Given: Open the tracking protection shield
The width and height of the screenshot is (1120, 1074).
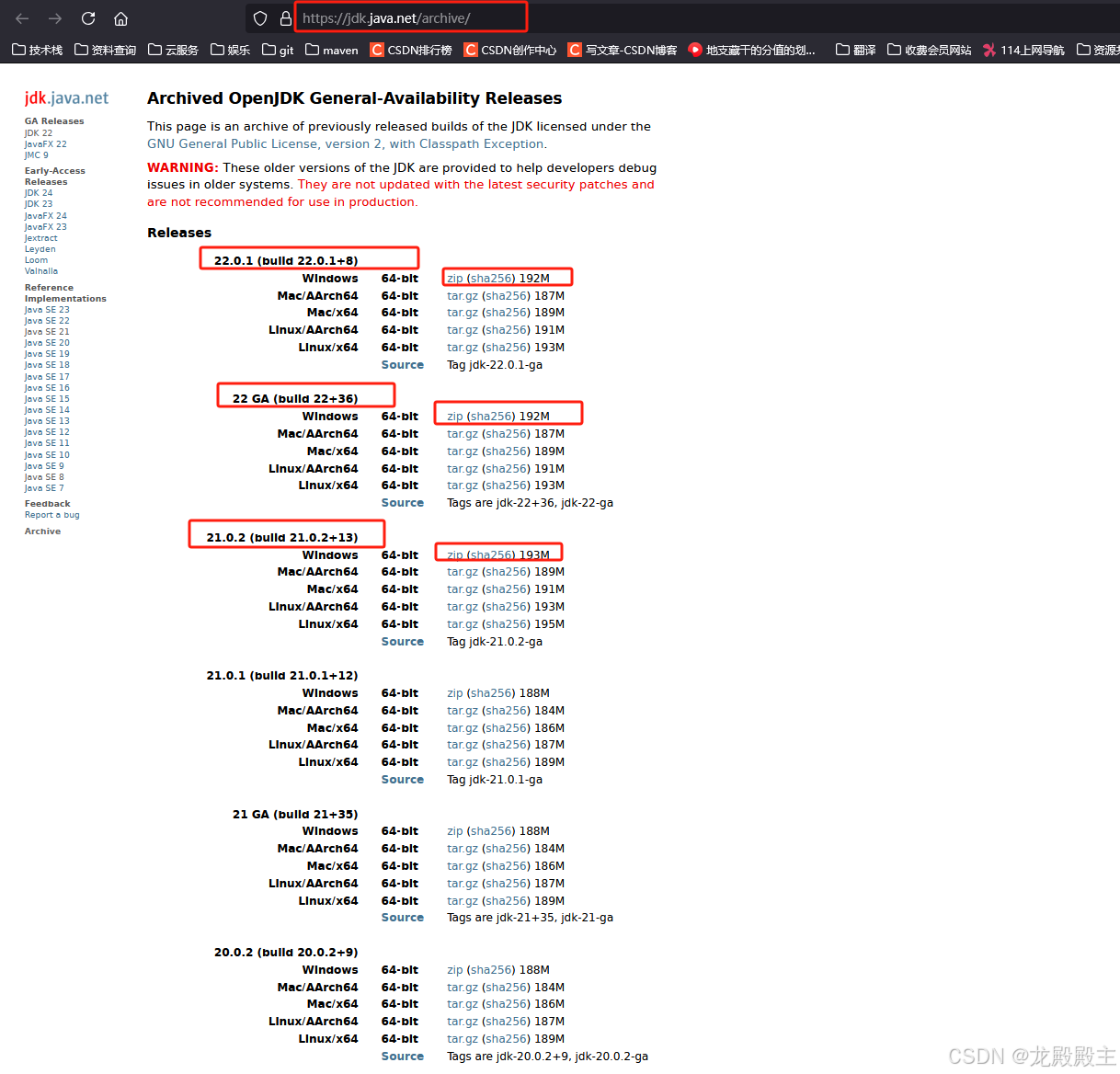Looking at the screenshot, I should point(260,18).
